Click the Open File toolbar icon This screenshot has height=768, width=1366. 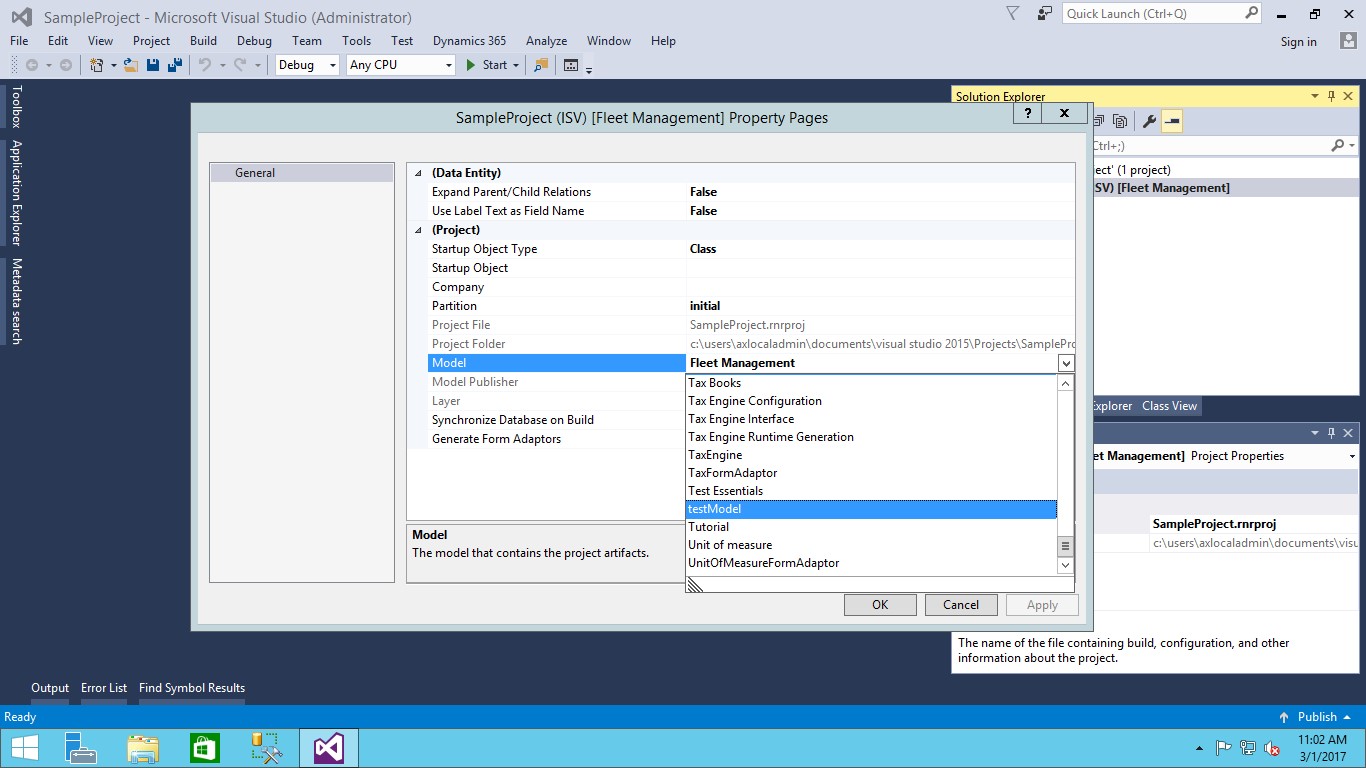tap(131, 65)
